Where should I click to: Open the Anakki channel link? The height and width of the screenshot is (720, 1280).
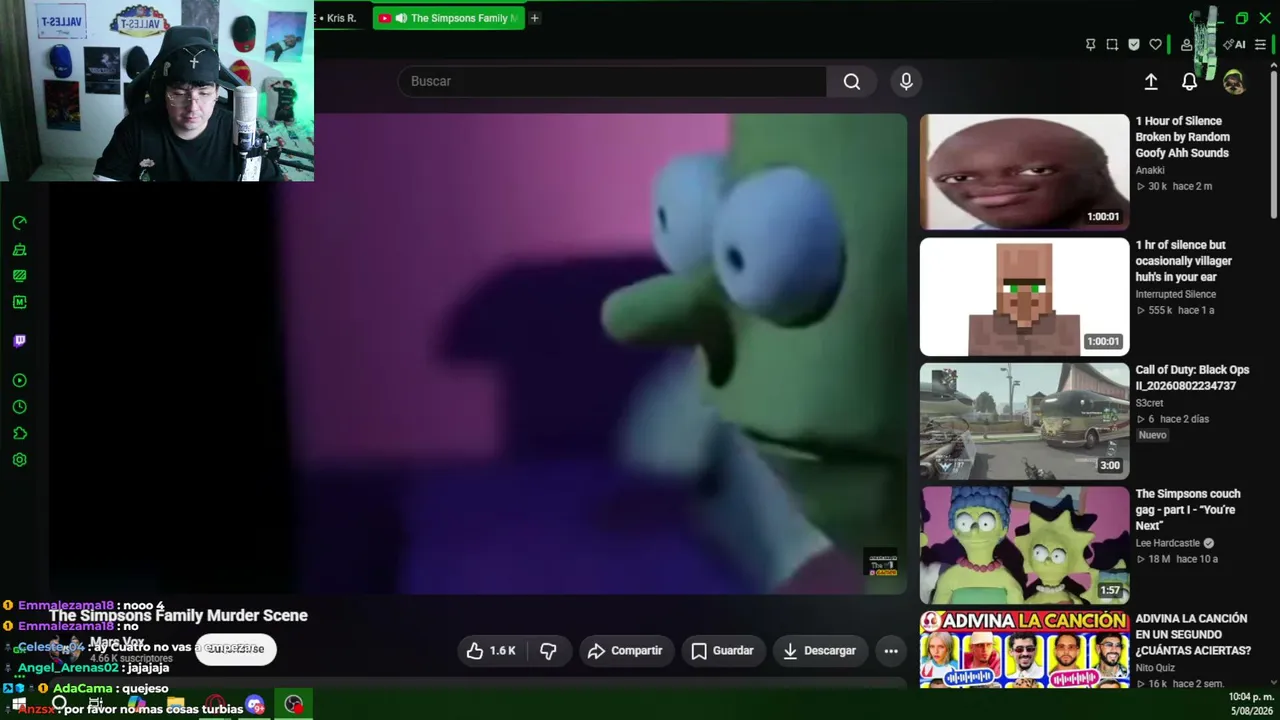click(1150, 170)
